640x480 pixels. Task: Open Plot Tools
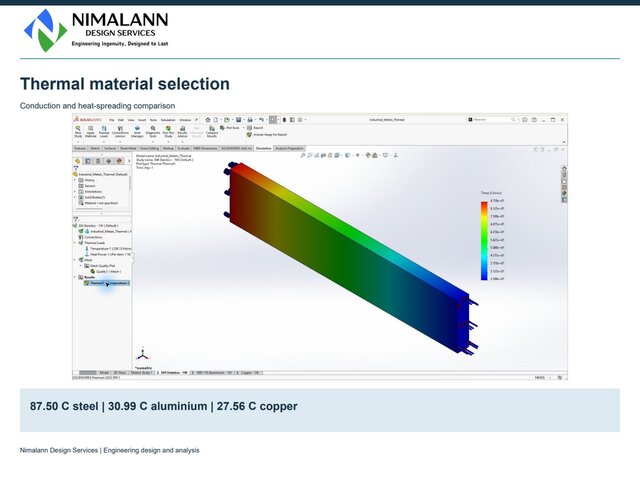pyautogui.click(x=230, y=128)
